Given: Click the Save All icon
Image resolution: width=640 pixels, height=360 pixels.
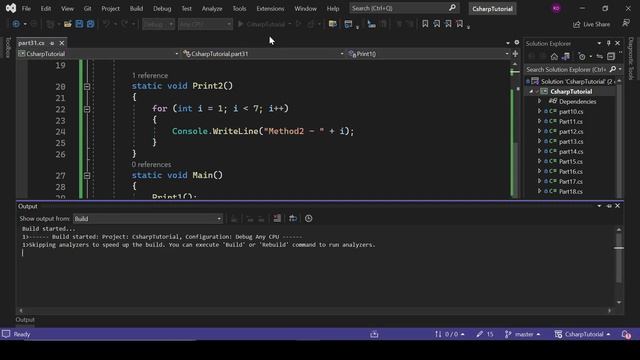Looking at the screenshot, I should (x=91, y=24).
